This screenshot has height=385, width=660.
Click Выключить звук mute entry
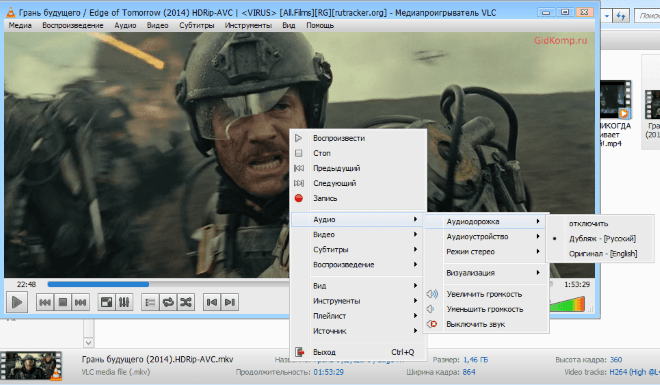[x=486, y=324]
